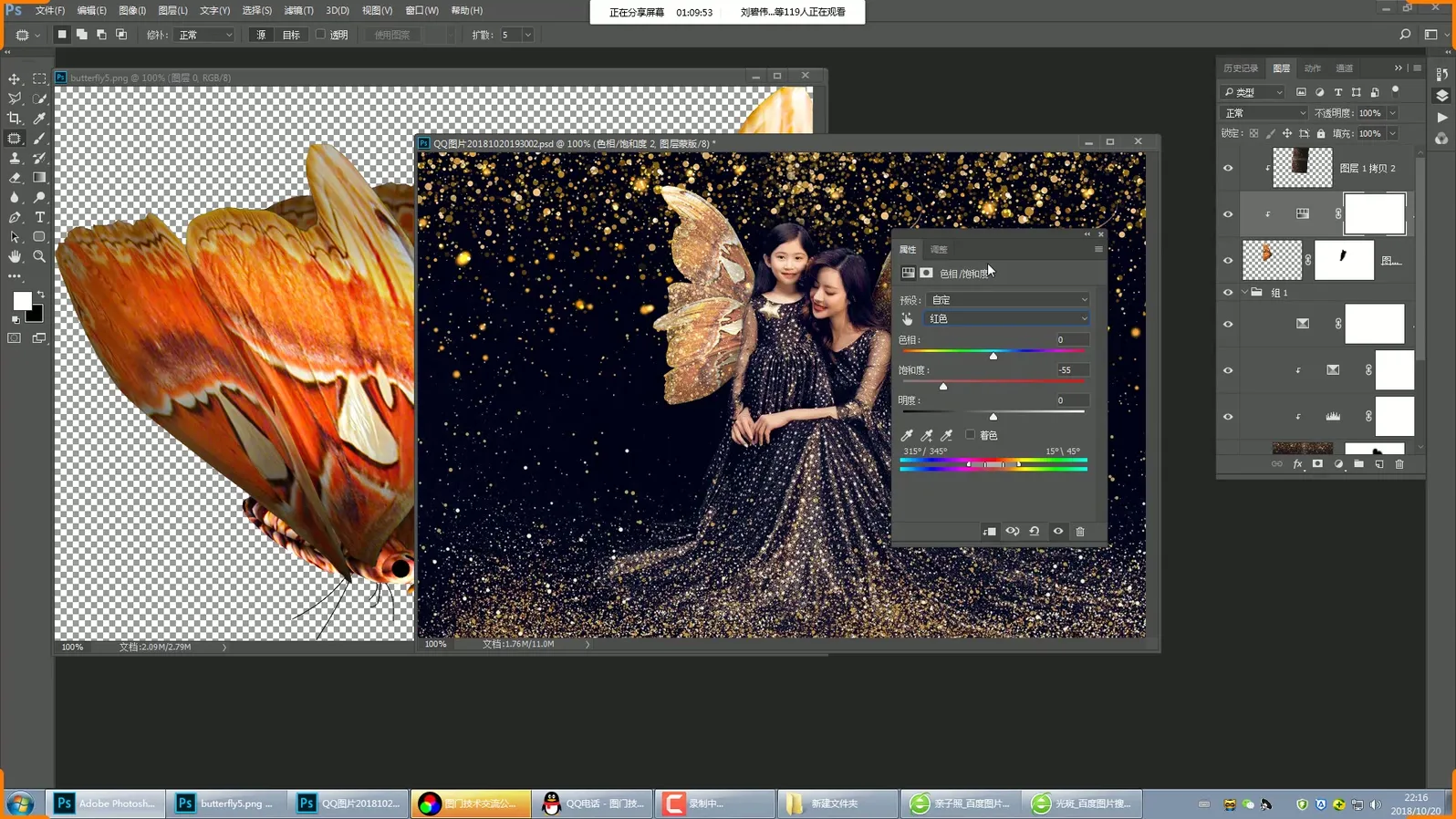The height and width of the screenshot is (819, 1456).
Task: Open the 滤镜(T) menu
Action: pos(298,10)
